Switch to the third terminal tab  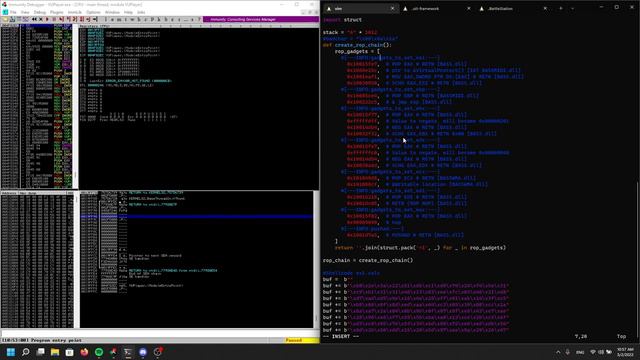tap(513, 8)
